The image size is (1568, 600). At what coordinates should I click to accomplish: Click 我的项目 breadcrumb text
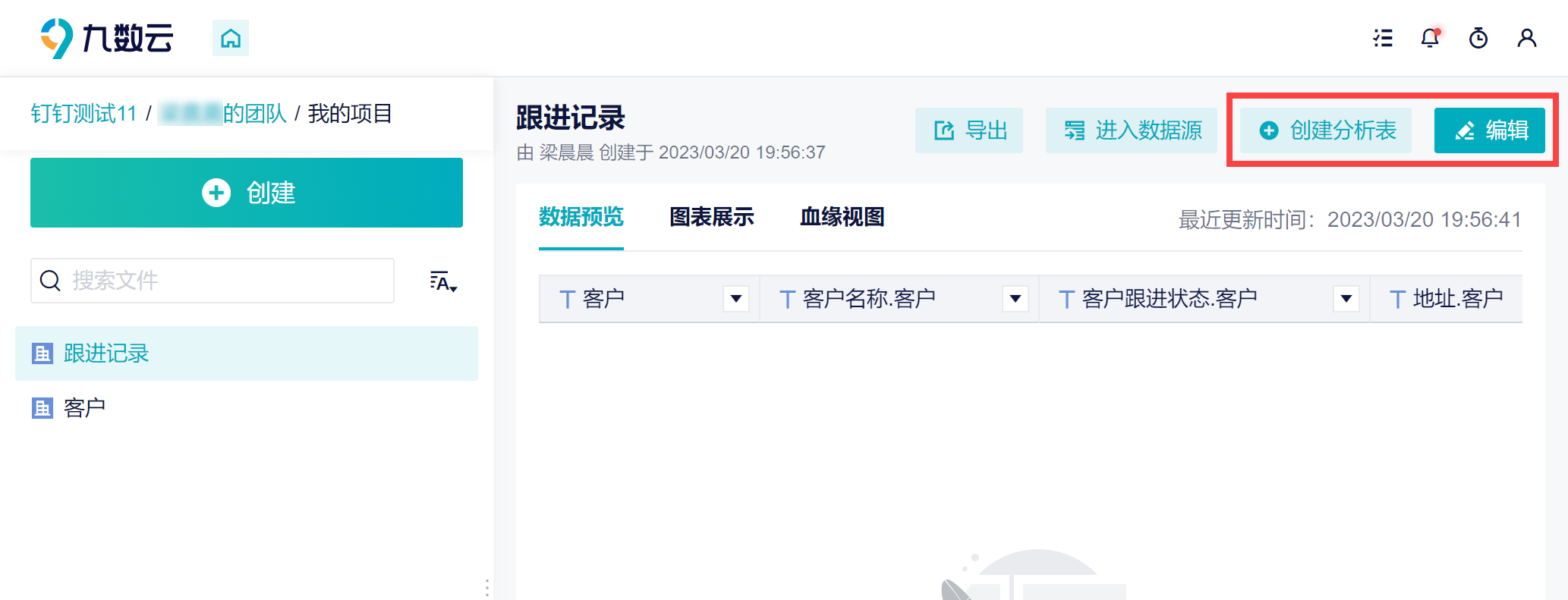point(350,114)
